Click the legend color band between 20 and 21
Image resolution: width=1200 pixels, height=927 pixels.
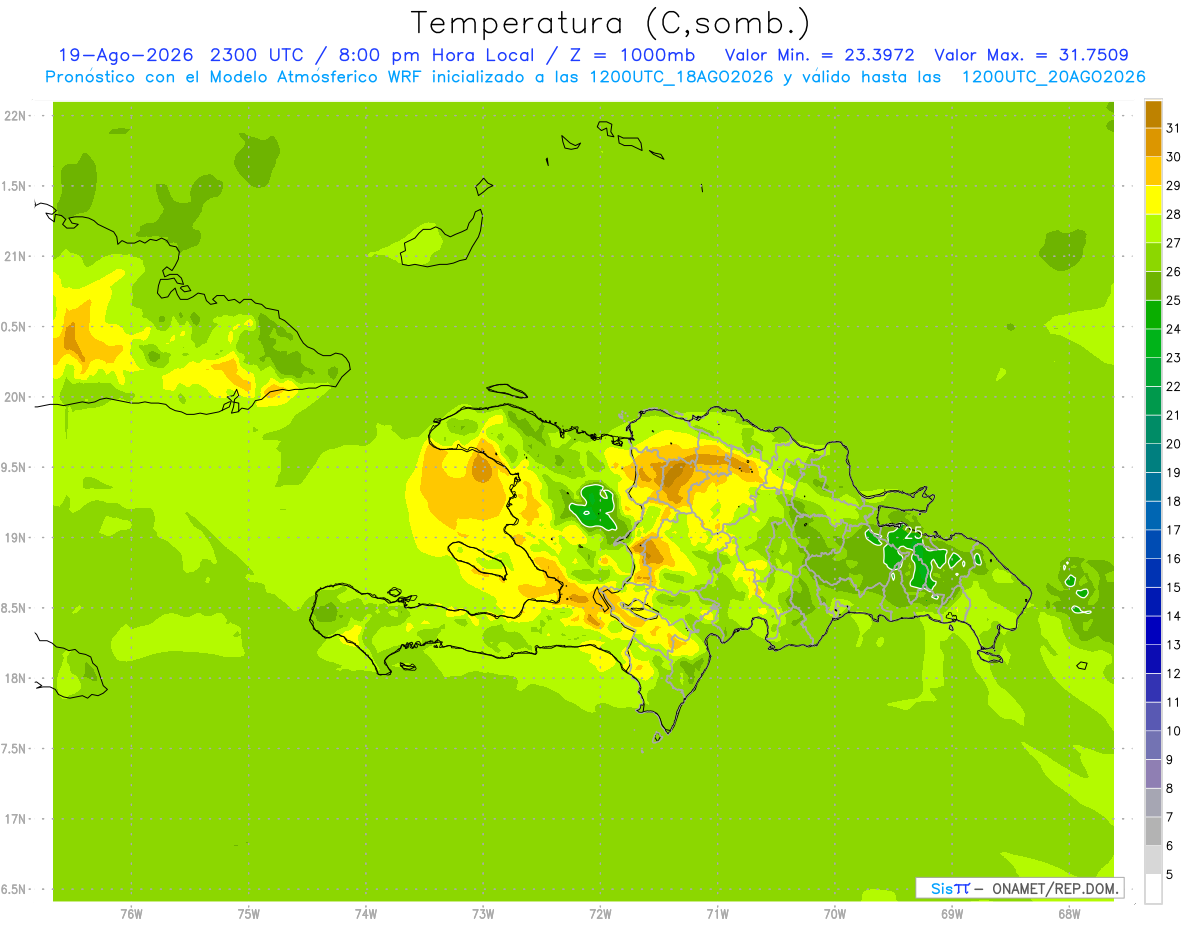click(x=1153, y=429)
